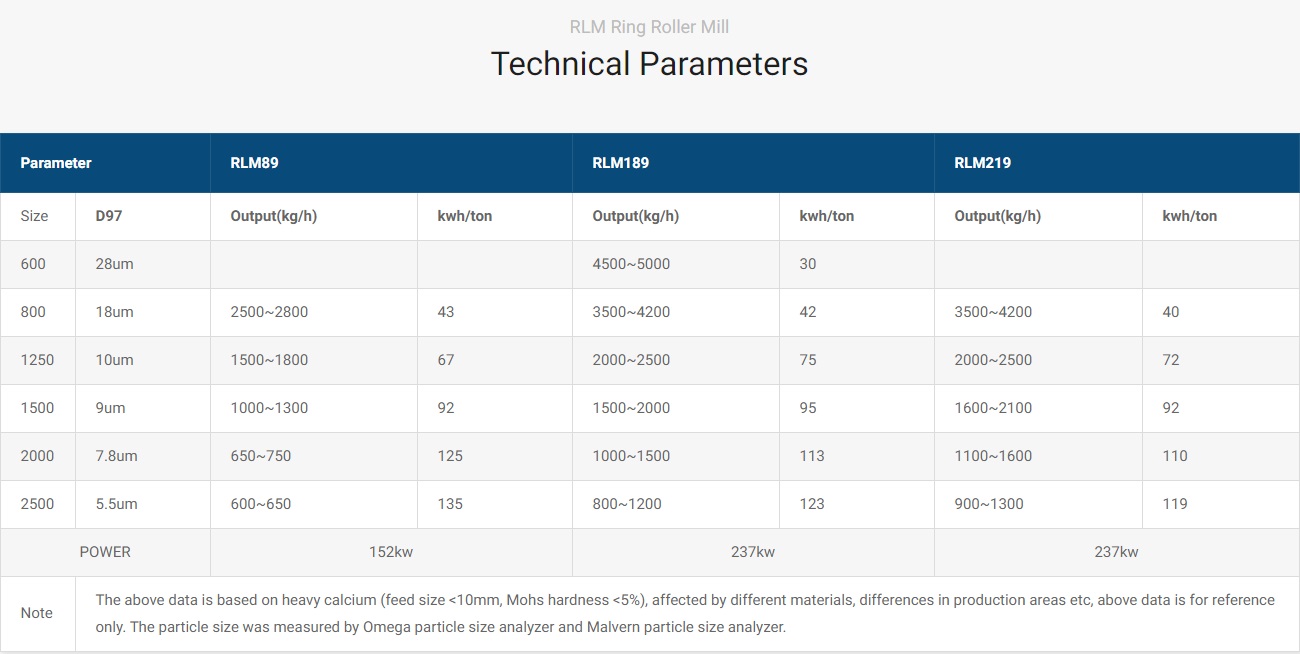Click the Size subheader cell
Screen dimensions: 1300x654
[x=37, y=216]
